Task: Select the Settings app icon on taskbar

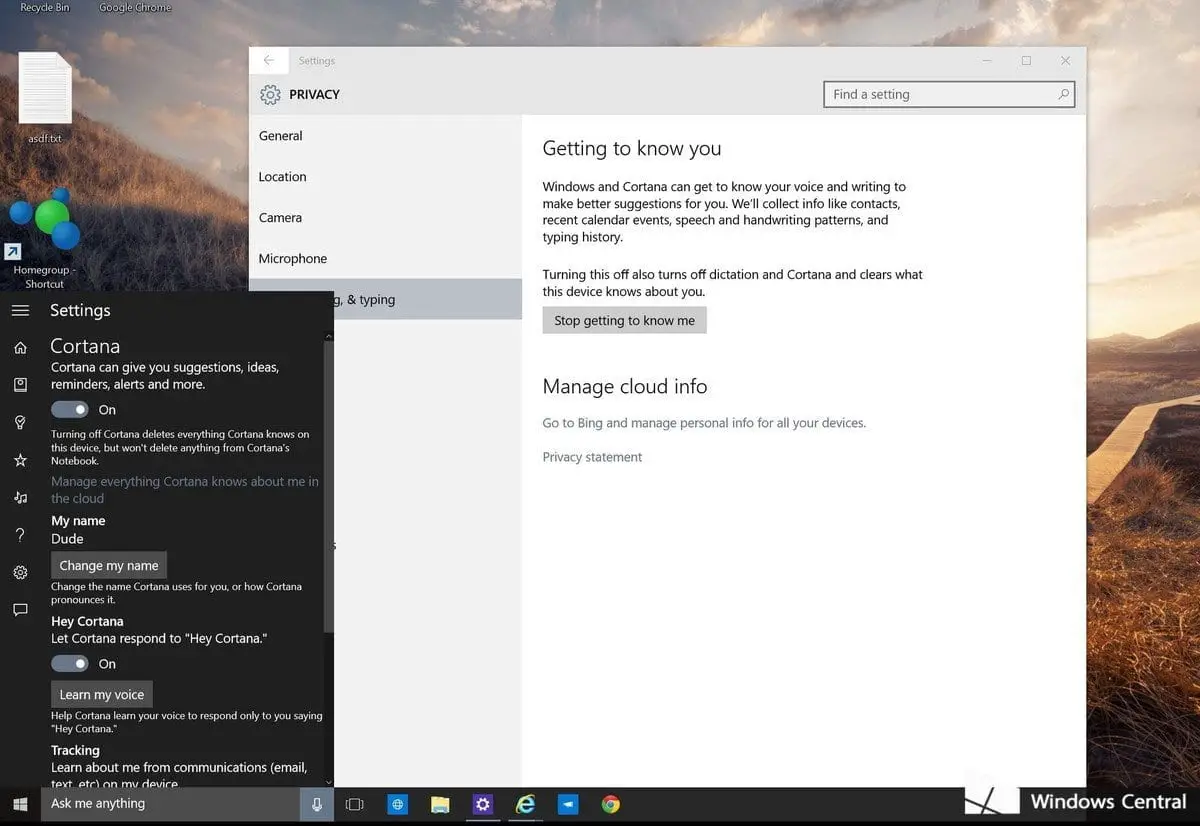Action: 483,804
